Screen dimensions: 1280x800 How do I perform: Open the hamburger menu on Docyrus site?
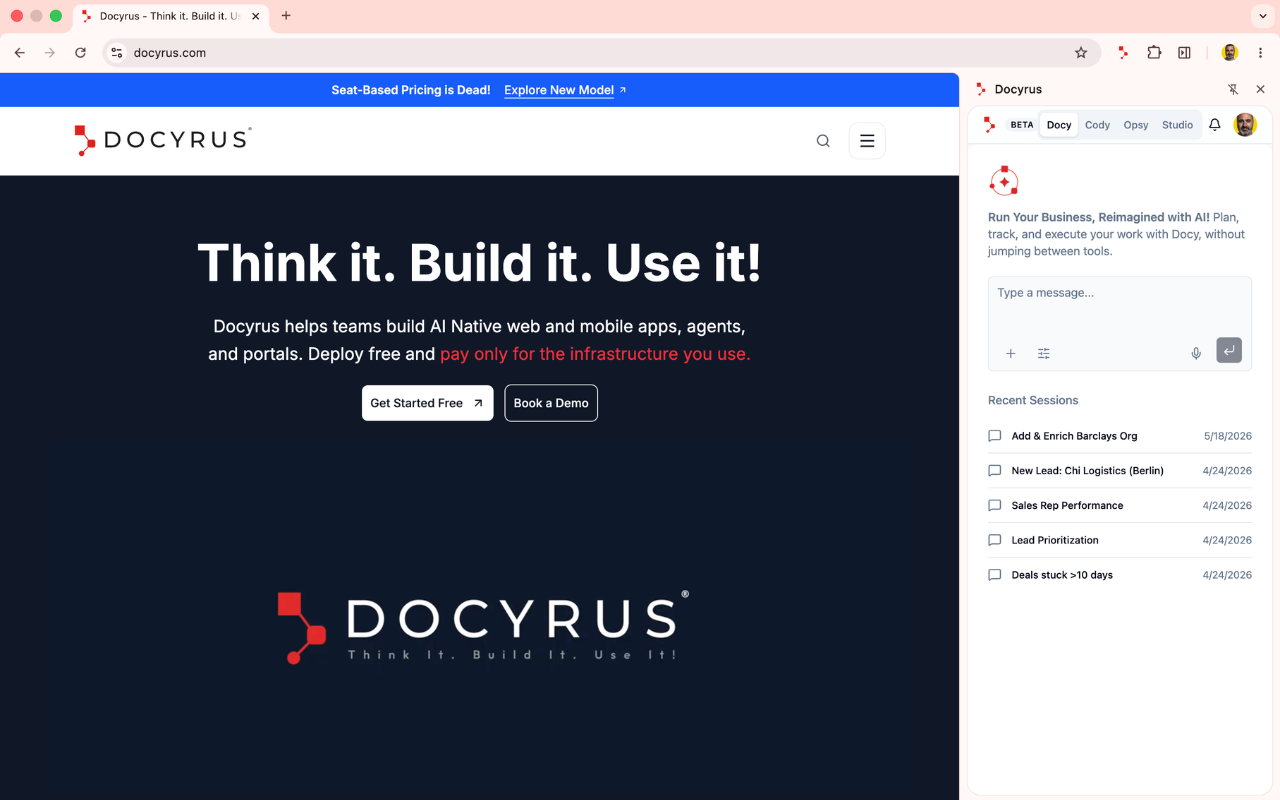(867, 141)
